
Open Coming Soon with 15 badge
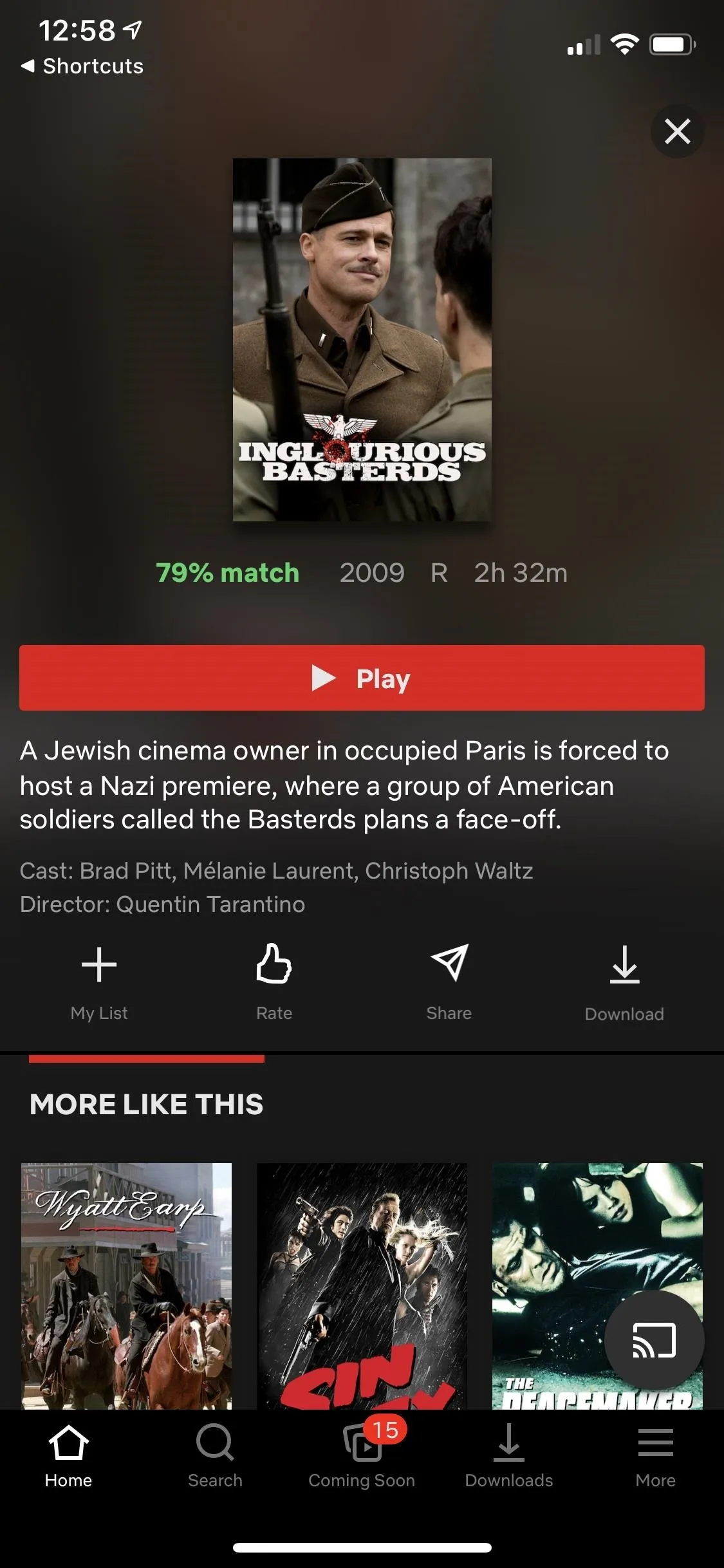coord(362,1455)
